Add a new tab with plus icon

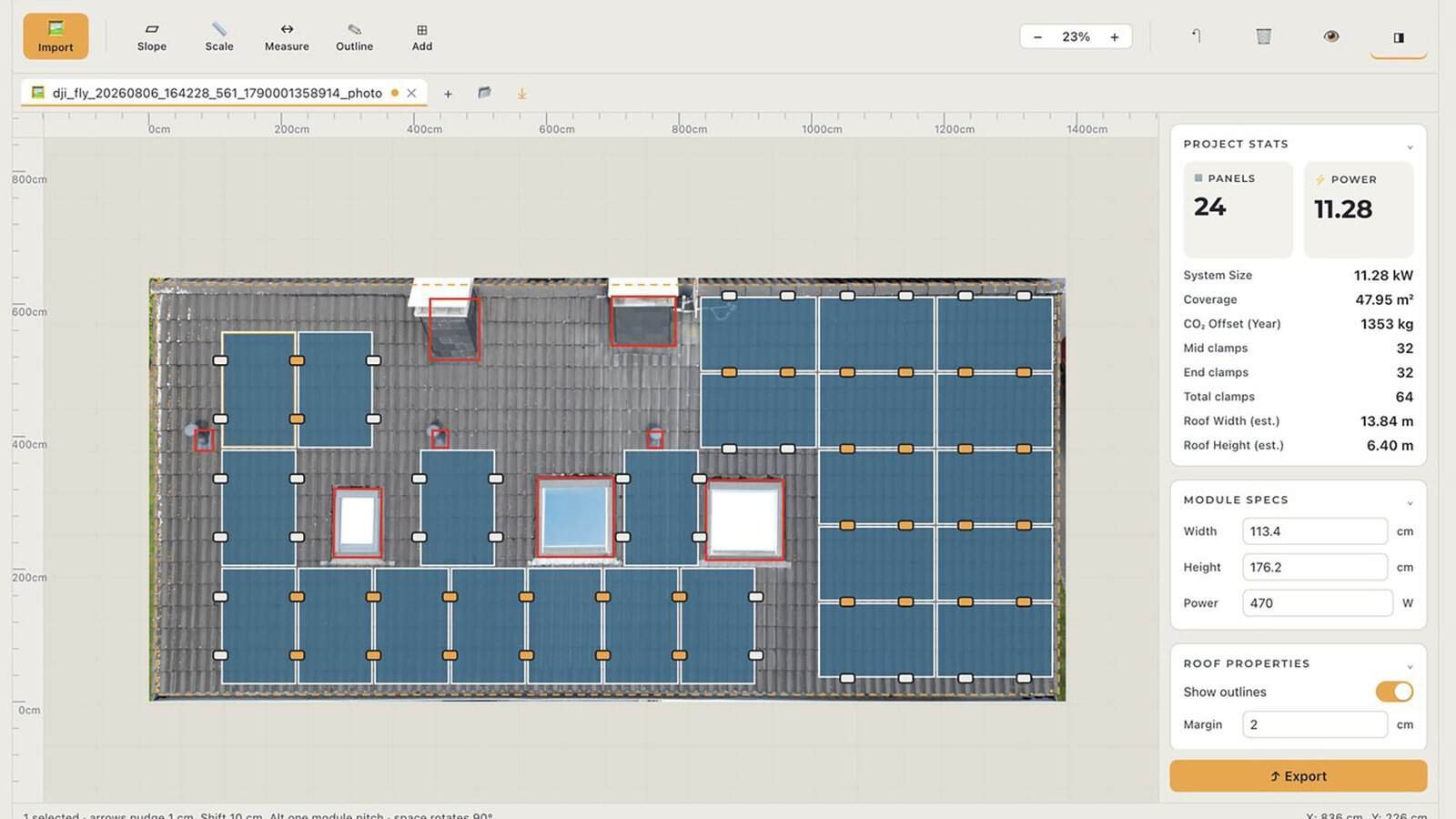[448, 94]
